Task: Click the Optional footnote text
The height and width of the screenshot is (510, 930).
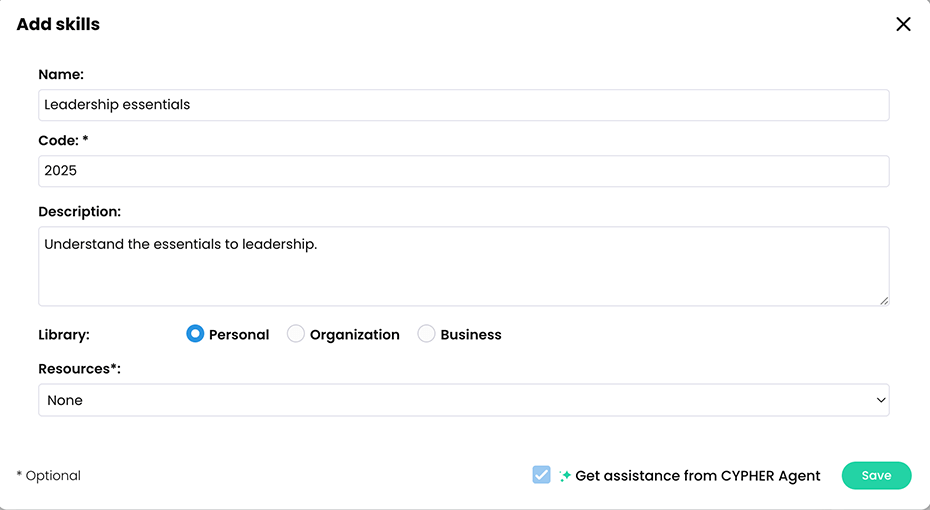Action: [x=49, y=476]
